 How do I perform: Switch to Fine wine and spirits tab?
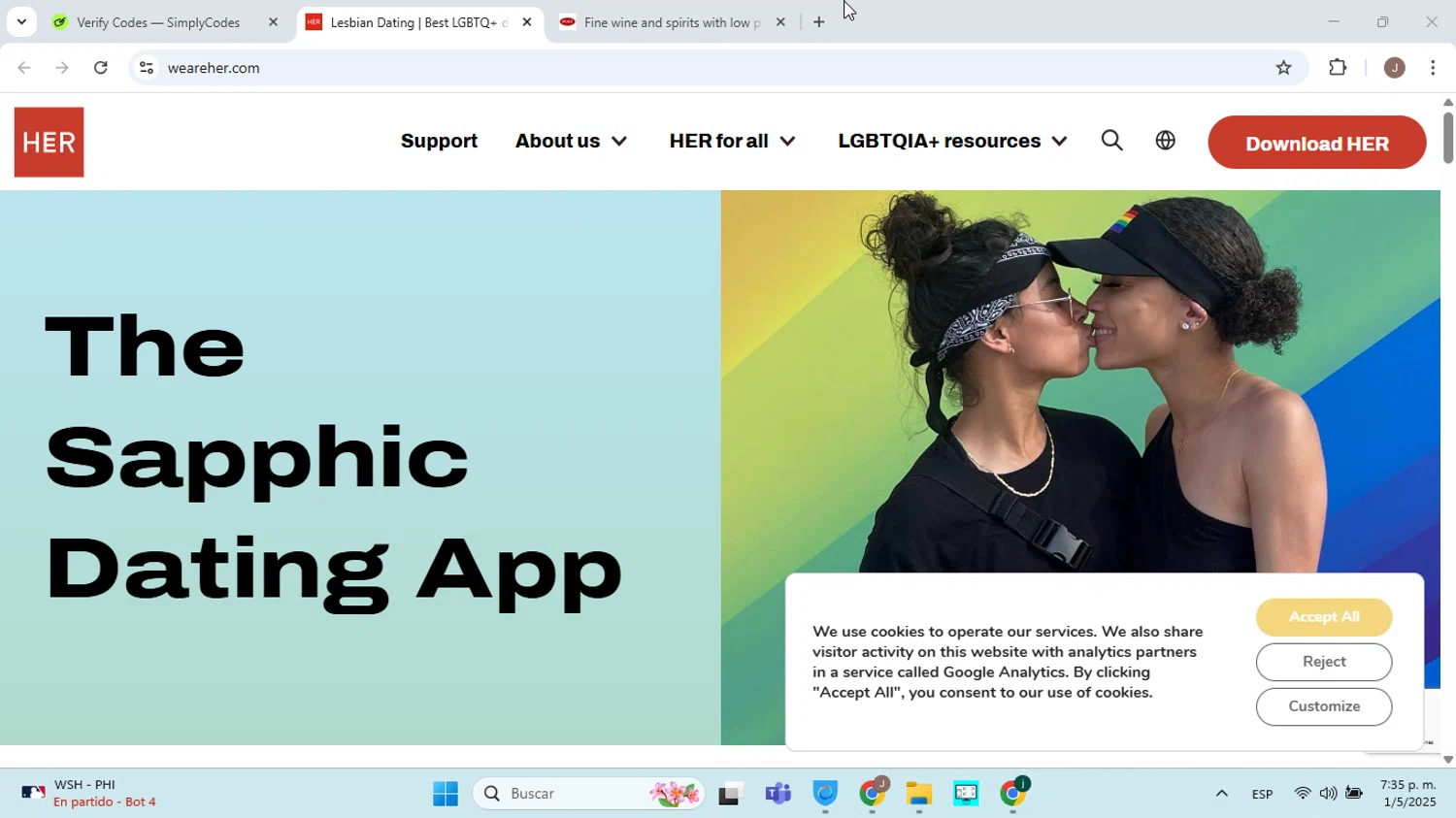click(673, 21)
